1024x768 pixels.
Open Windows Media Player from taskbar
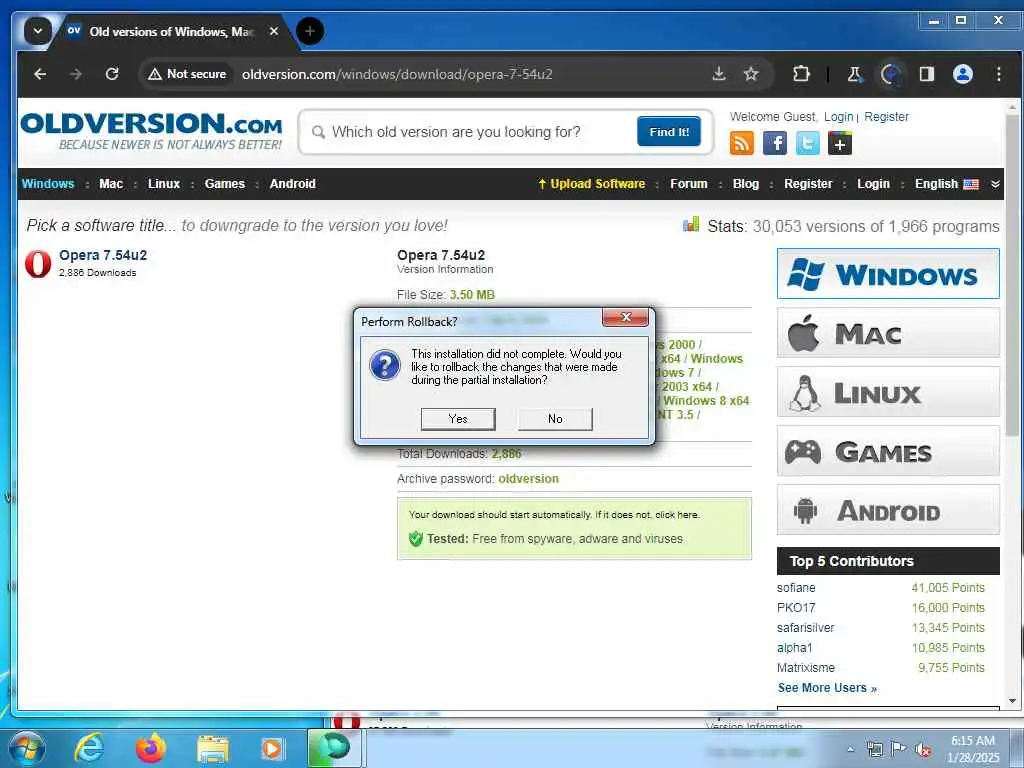tap(272, 749)
